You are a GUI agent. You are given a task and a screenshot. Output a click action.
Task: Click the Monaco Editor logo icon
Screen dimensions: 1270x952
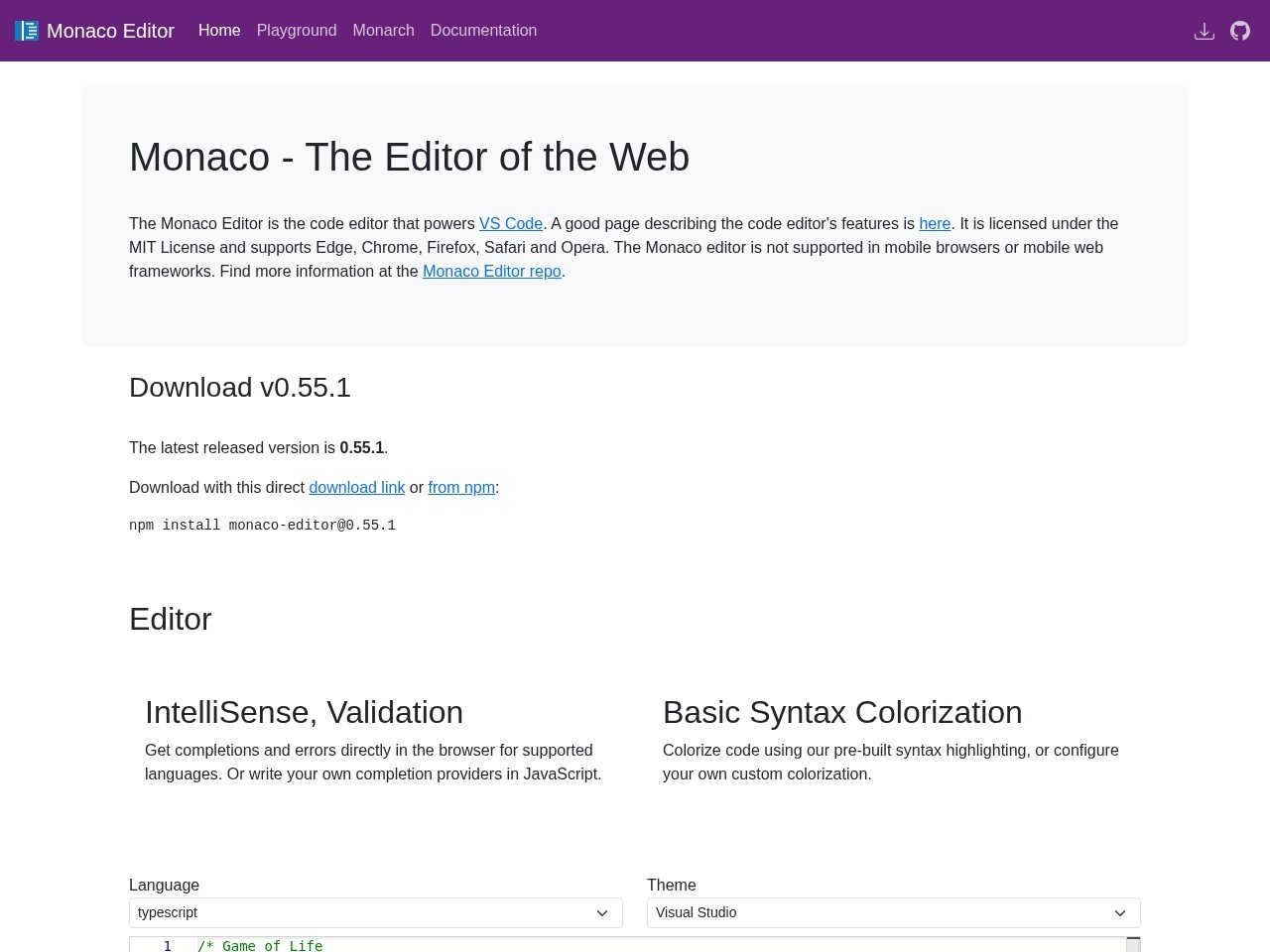[x=27, y=31]
